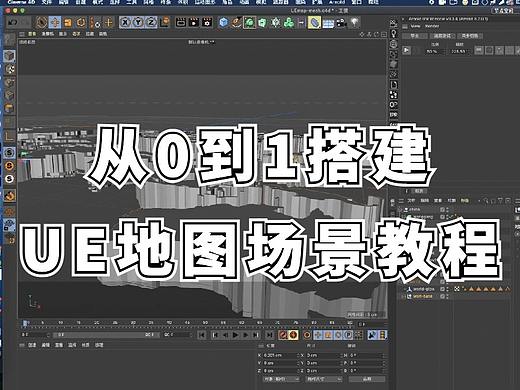The image size is (520, 390).
Task: Step the position X value spinner
Action: (298, 355)
